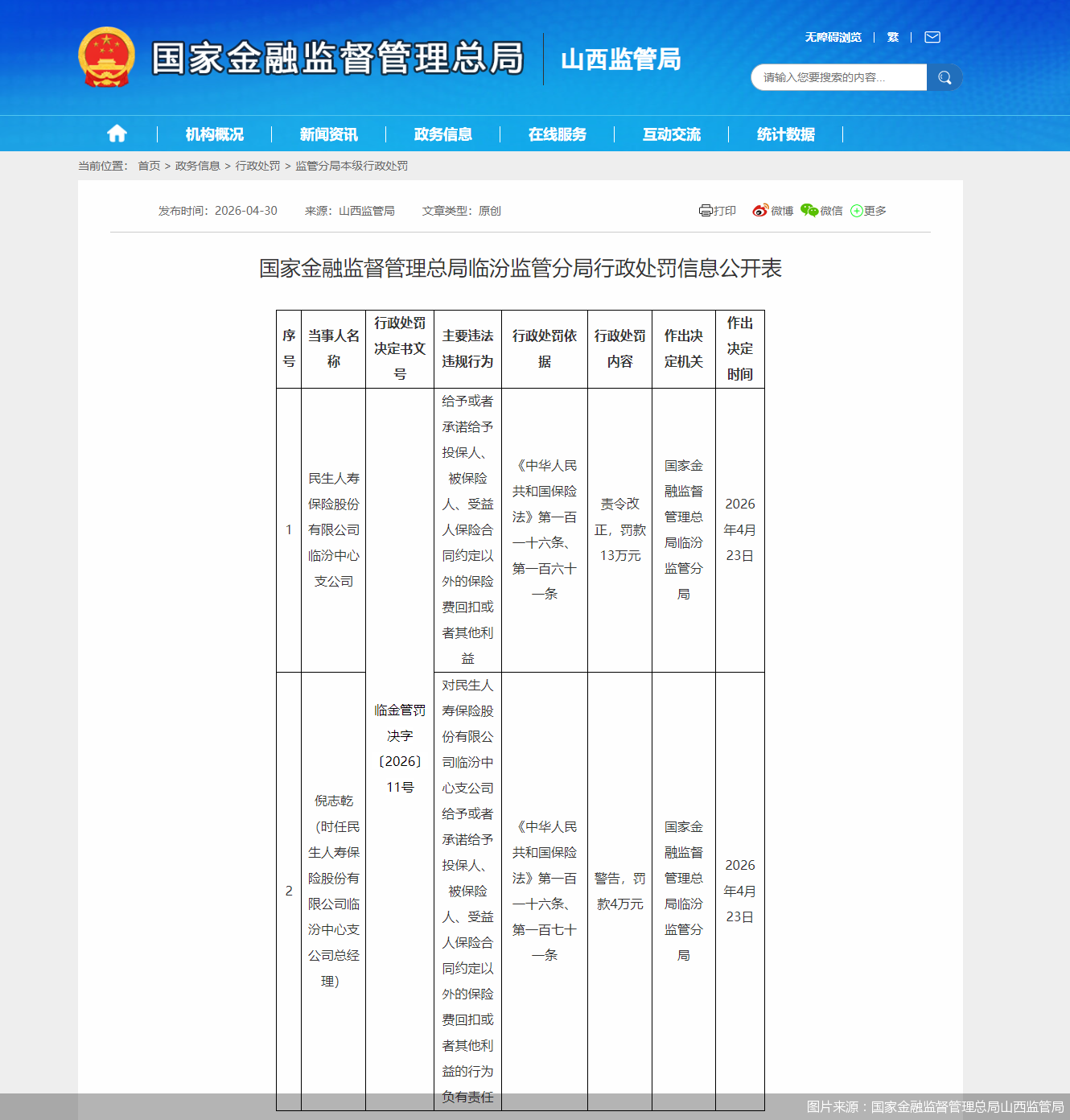Open the 在线服务 menu
The height and width of the screenshot is (1120, 1070).
(557, 134)
